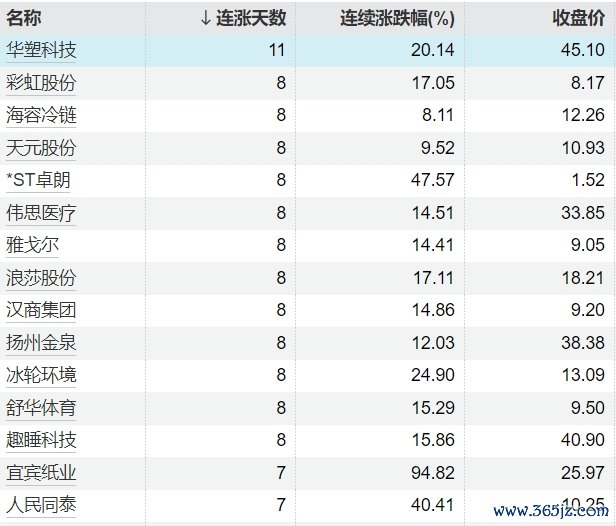Screen dimensions: 616x526
Task: Select the 24.90 percent cell
Action: (x=433, y=375)
